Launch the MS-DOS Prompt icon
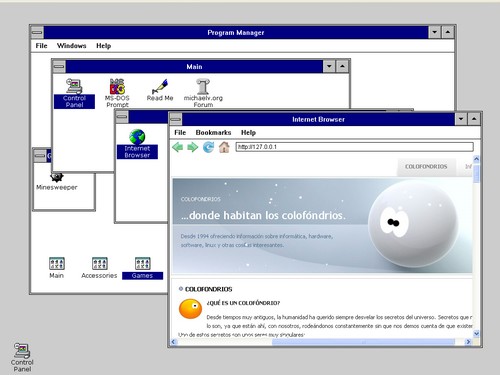The height and width of the screenshot is (375, 500). point(117,93)
